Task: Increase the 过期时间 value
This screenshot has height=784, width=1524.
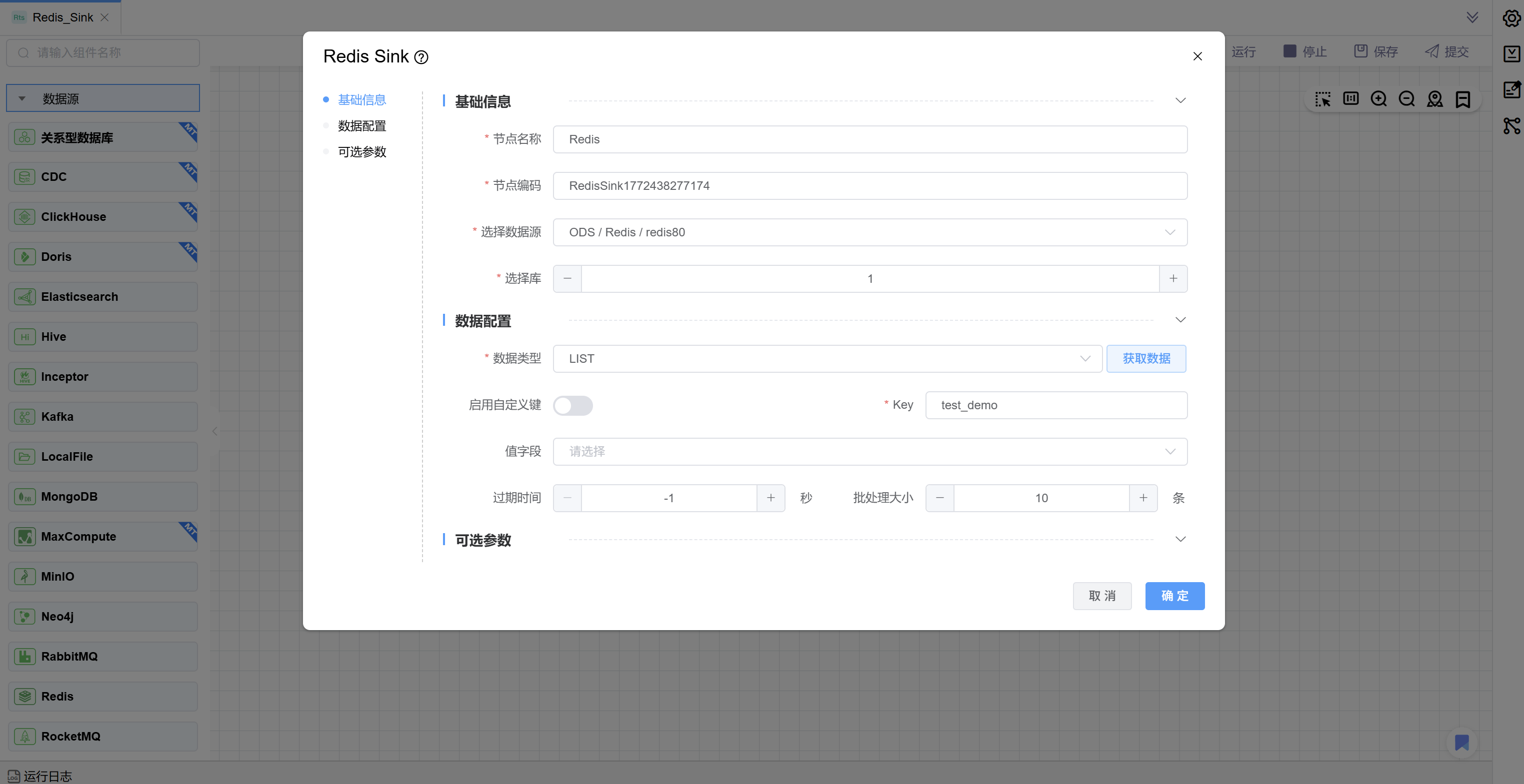Action: pyautogui.click(x=770, y=498)
